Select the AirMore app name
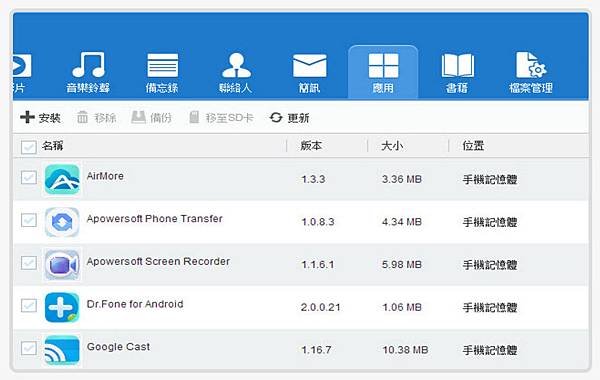The height and width of the screenshot is (380, 600). coord(105,176)
